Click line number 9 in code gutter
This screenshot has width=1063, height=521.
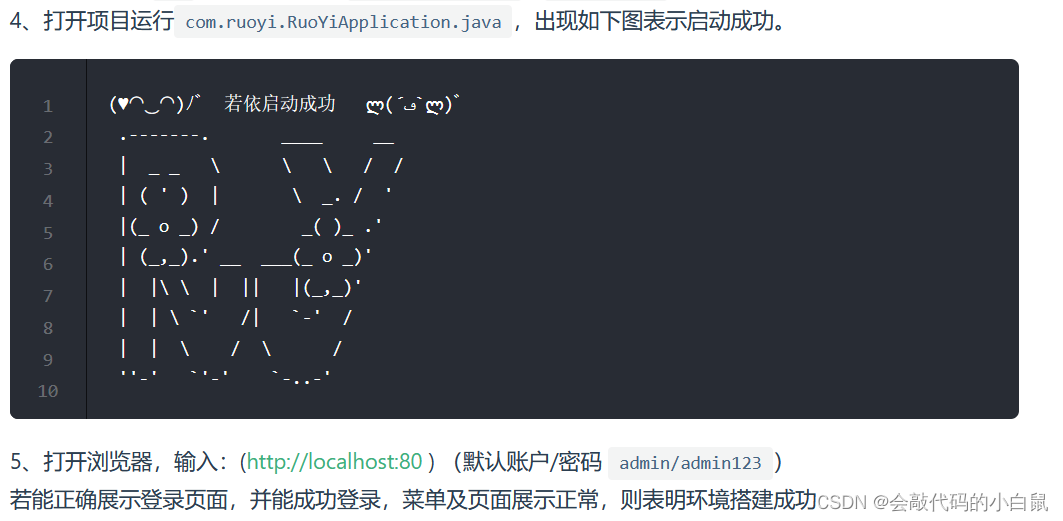(47, 359)
